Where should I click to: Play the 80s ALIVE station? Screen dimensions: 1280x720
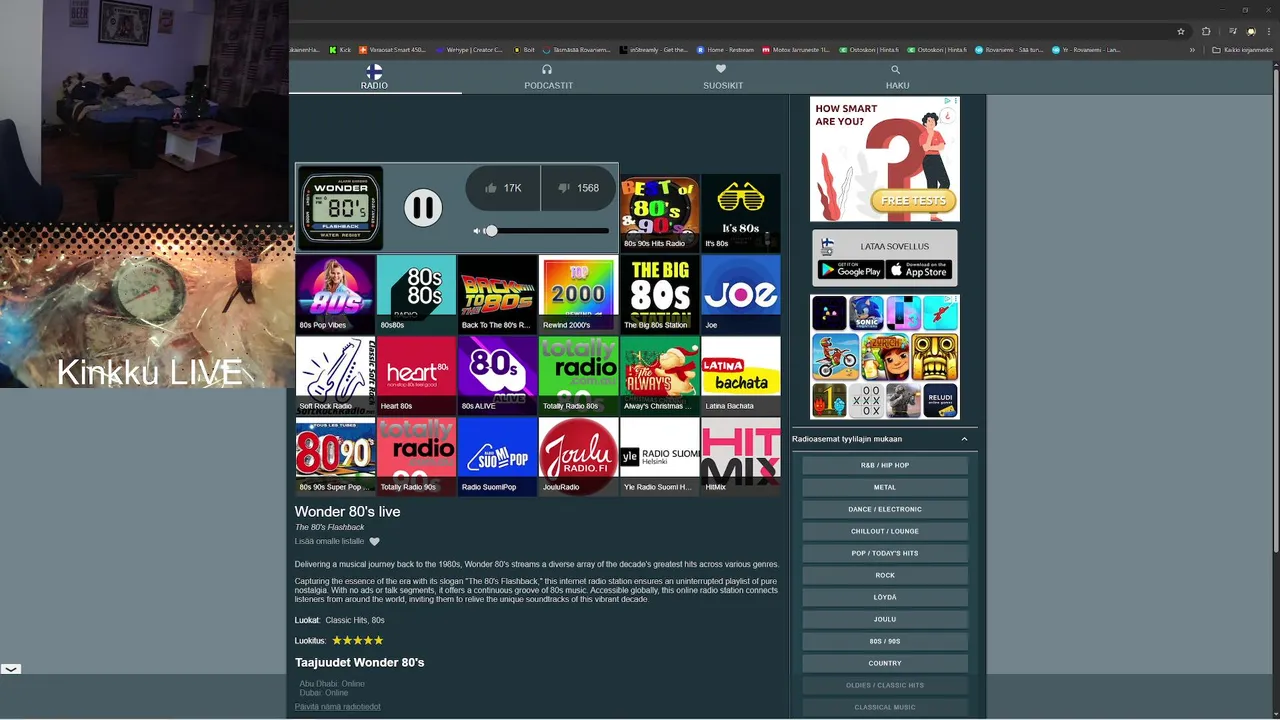click(x=498, y=375)
